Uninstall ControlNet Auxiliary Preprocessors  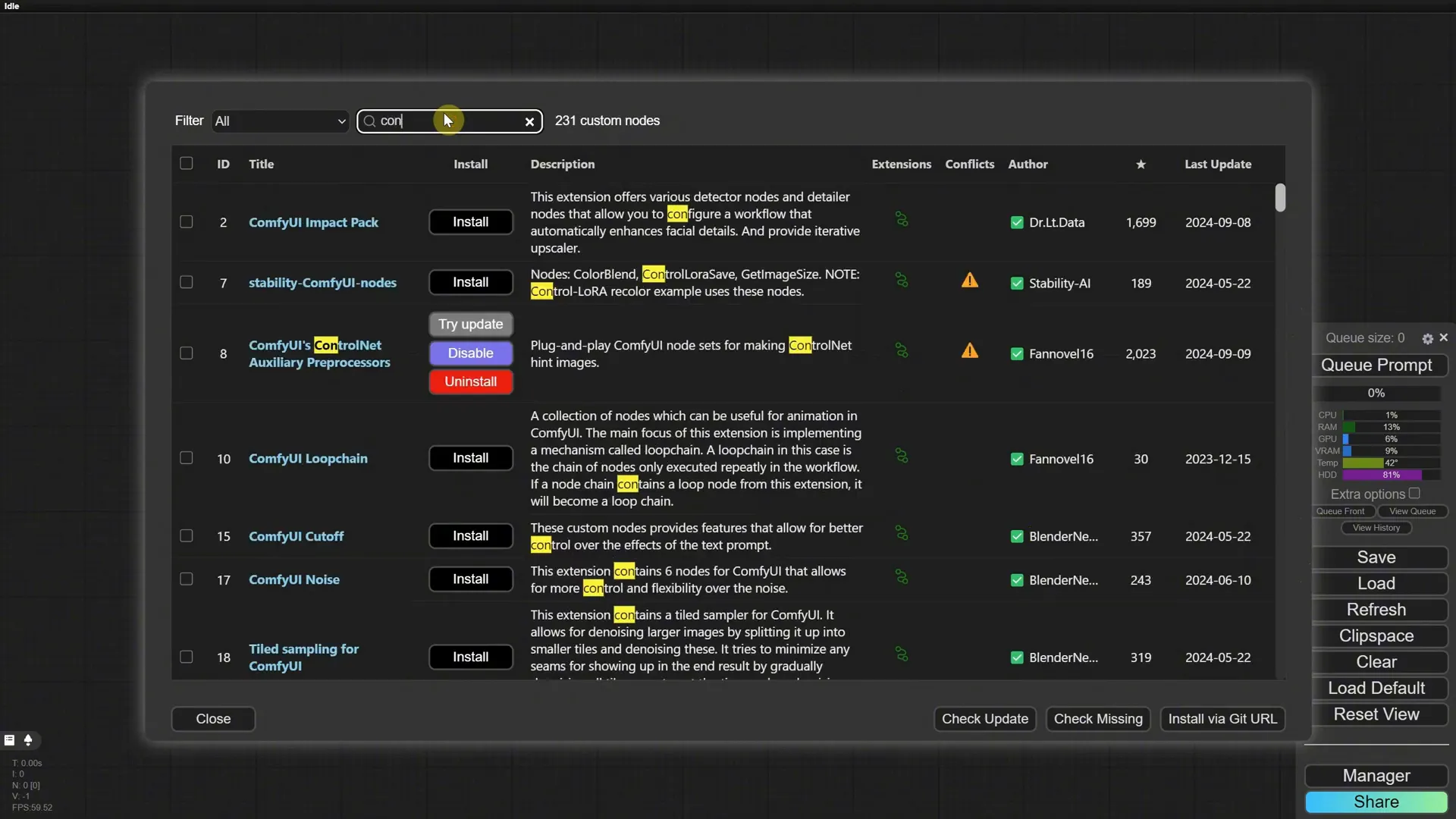coord(470,381)
